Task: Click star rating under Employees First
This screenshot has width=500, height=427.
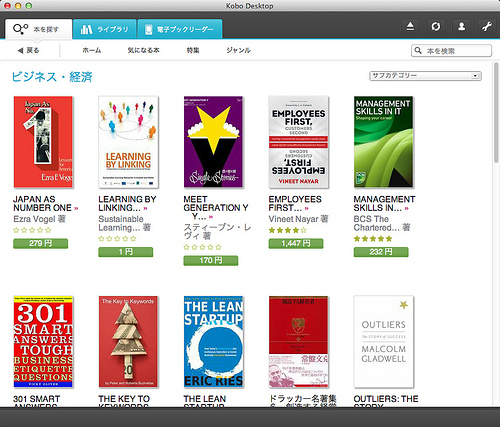Action: [287, 230]
